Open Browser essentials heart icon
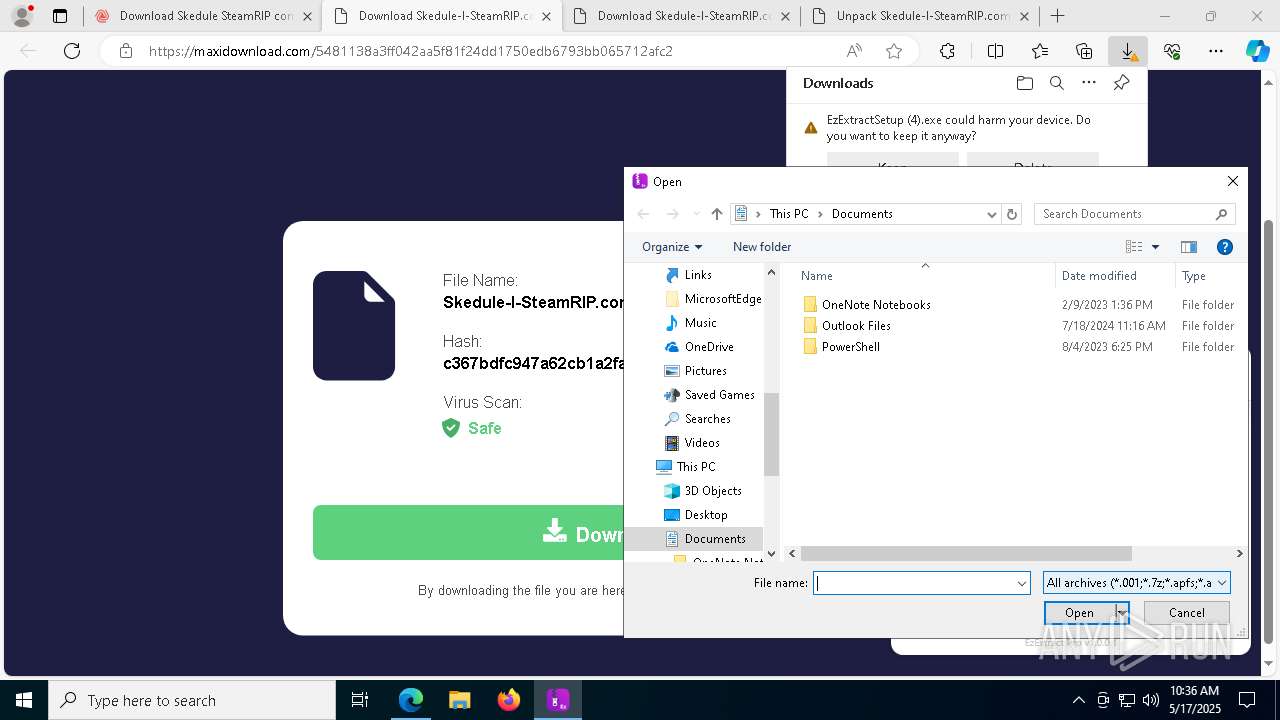 [x=1172, y=51]
